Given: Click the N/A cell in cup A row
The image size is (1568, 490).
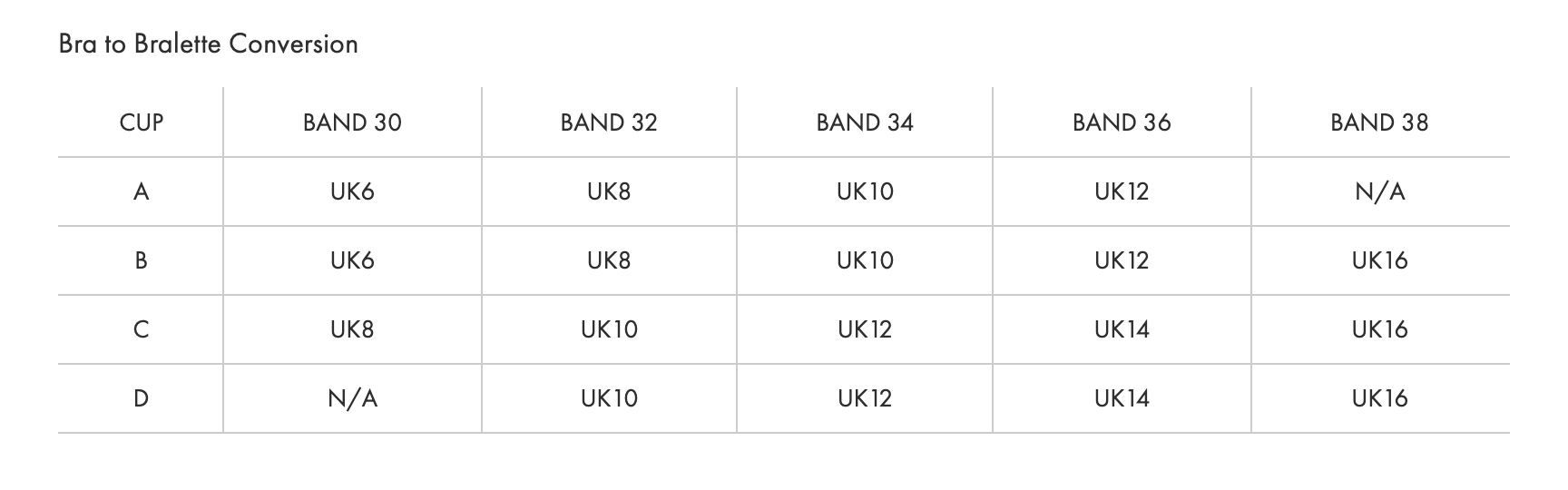Looking at the screenshot, I should (1379, 191).
